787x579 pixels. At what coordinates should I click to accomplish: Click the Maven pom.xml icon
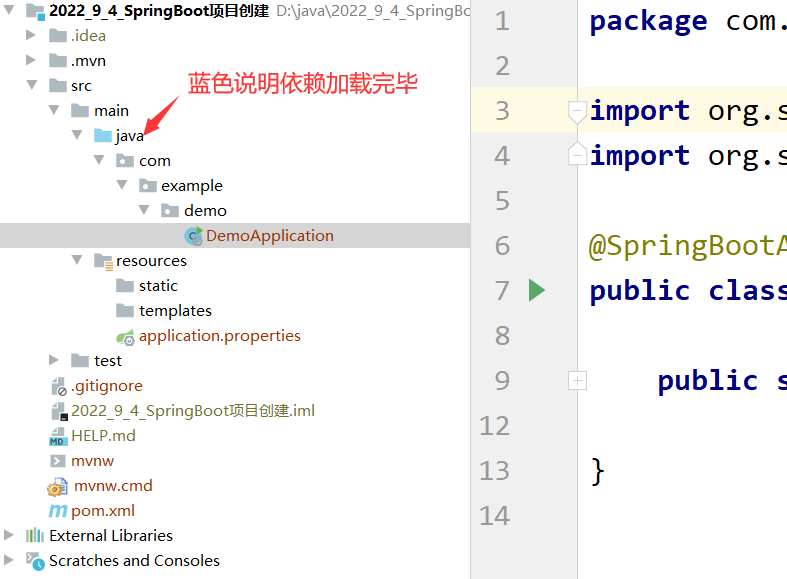pyautogui.click(x=58, y=511)
